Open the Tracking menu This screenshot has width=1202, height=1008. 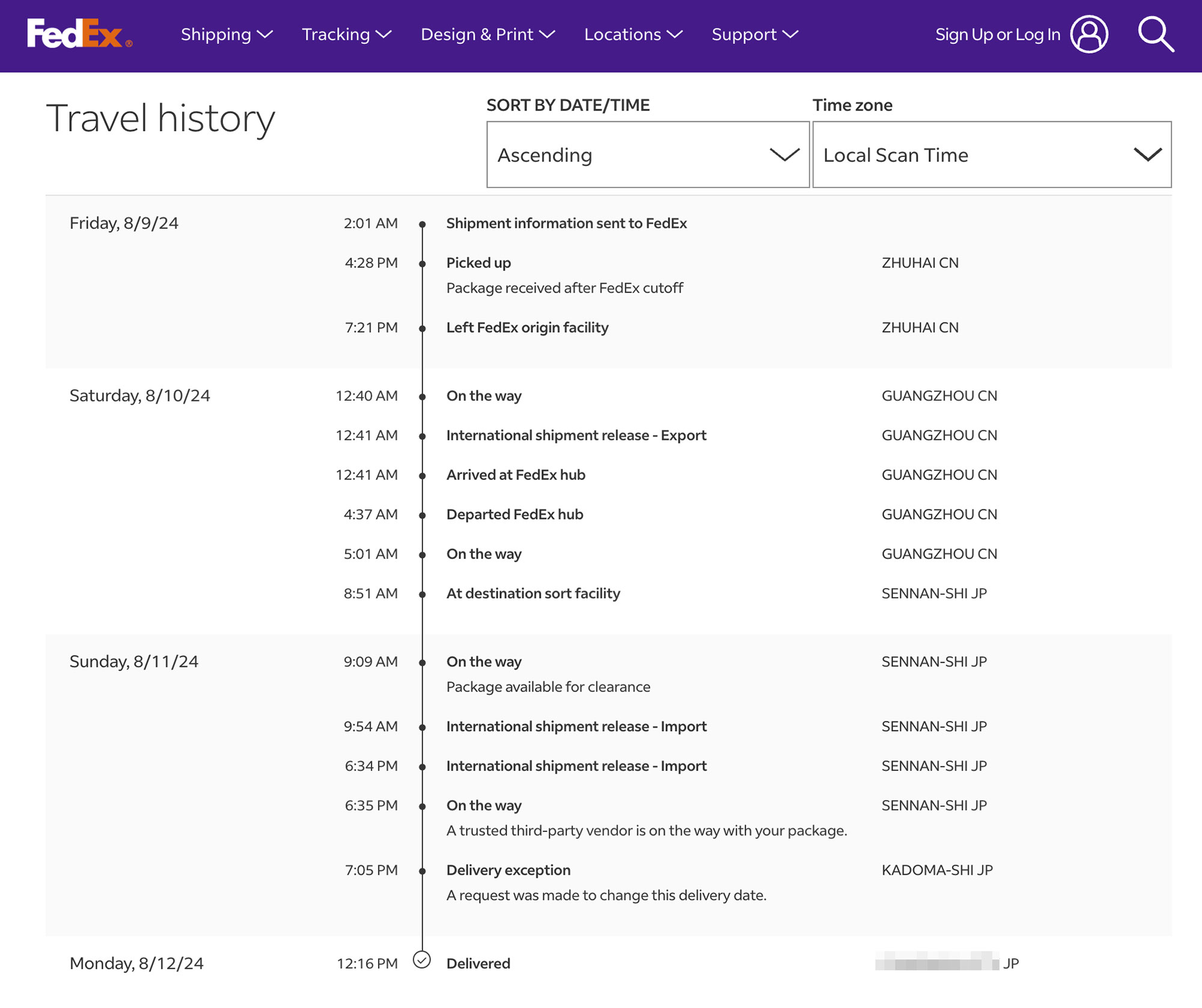click(x=346, y=34)
